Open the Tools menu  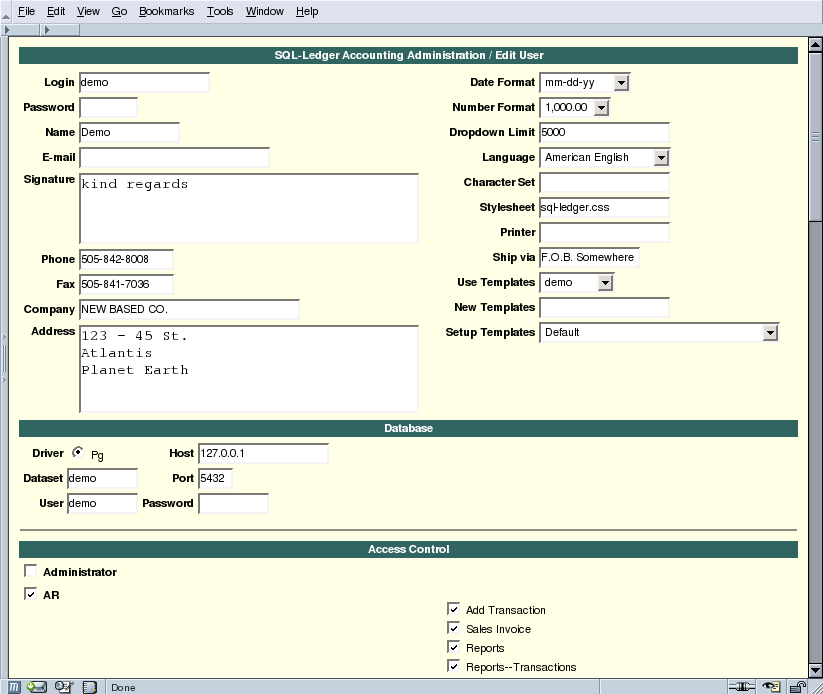pos(221,11)
